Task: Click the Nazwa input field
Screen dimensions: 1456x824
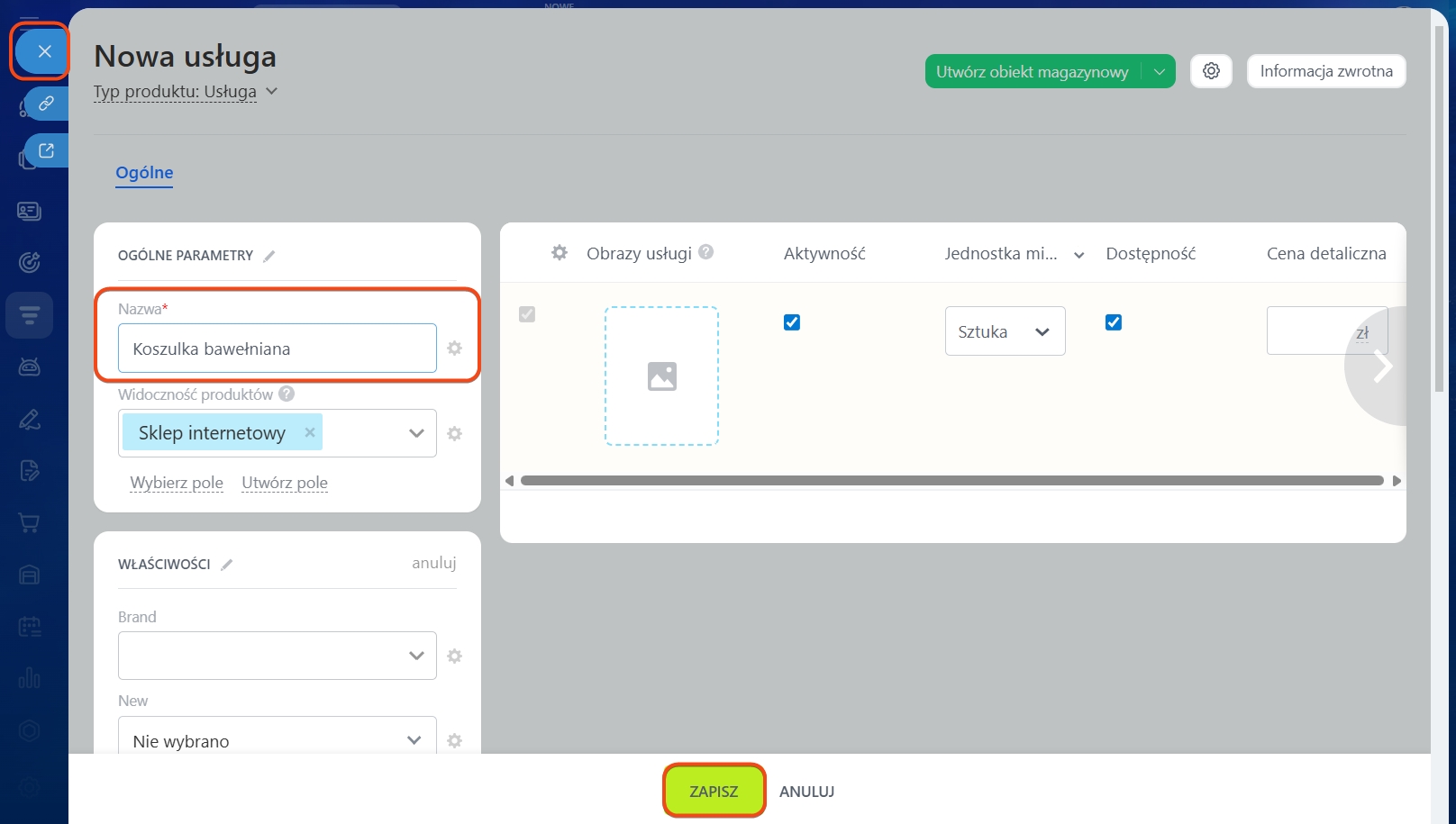Action: coord(277,349)
